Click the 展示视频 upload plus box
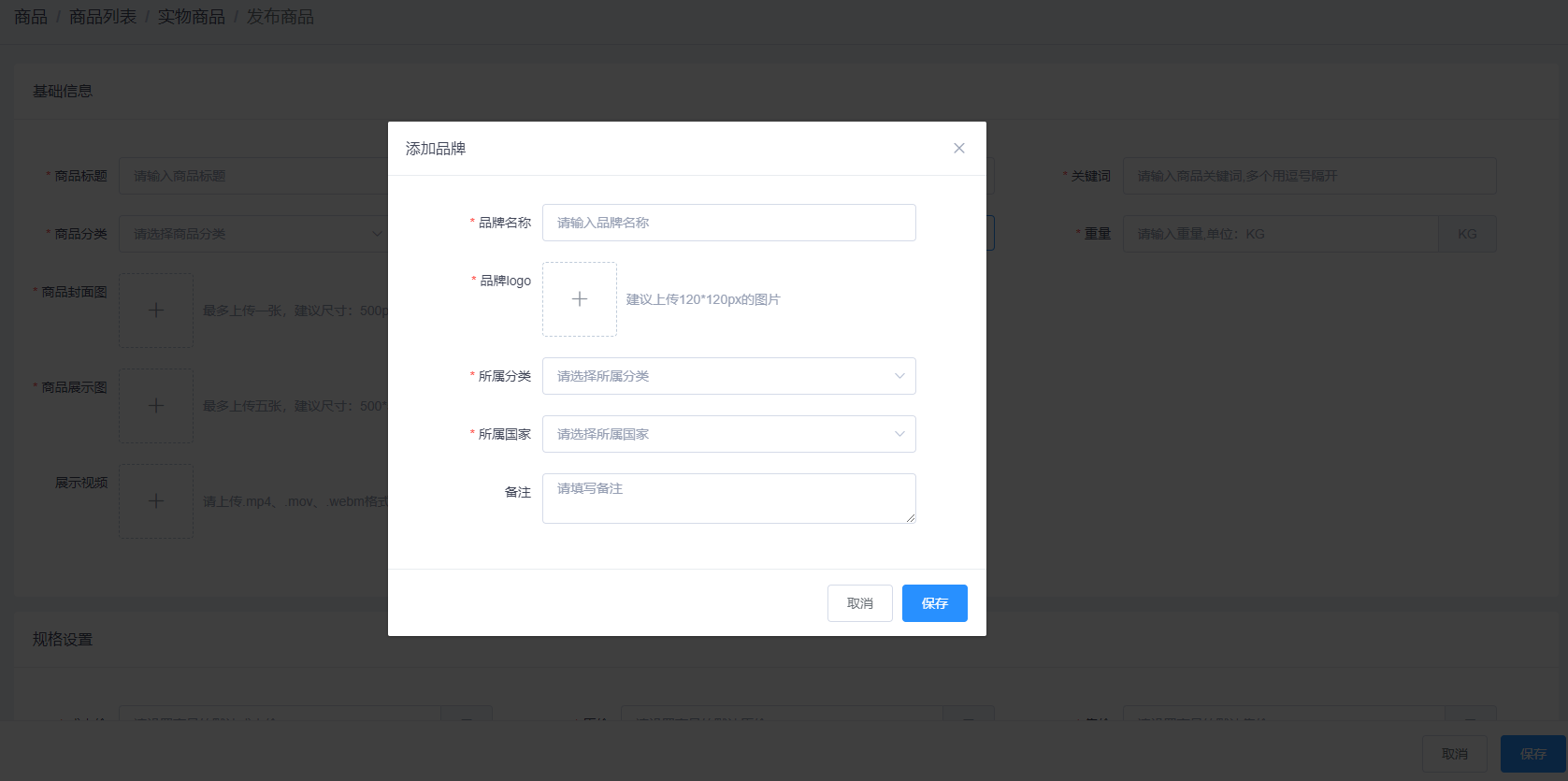This screenshot has width=1568, height=781. click(x=156, y=501)
